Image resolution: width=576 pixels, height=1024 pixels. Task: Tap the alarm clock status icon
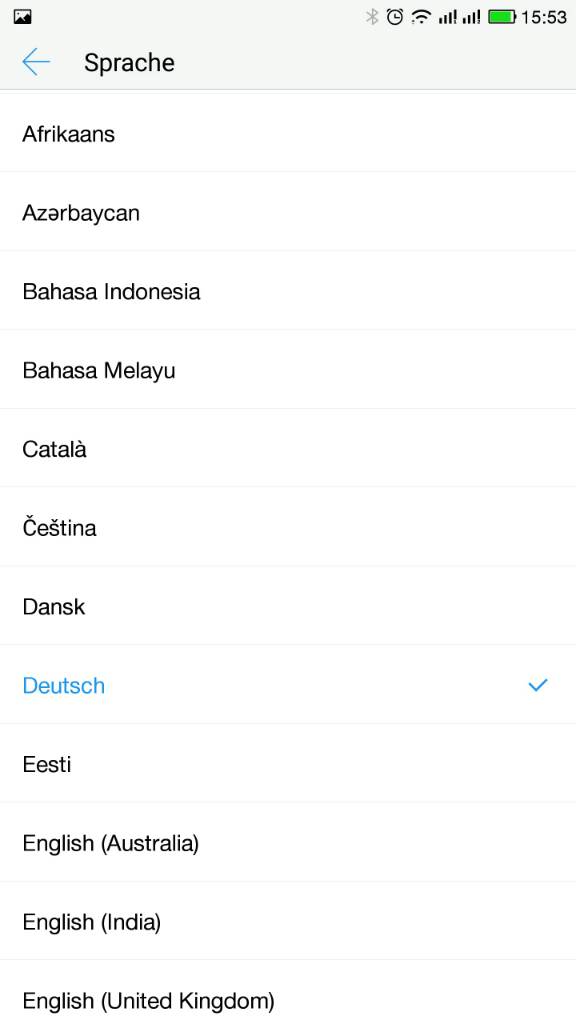tap(395, 17)
